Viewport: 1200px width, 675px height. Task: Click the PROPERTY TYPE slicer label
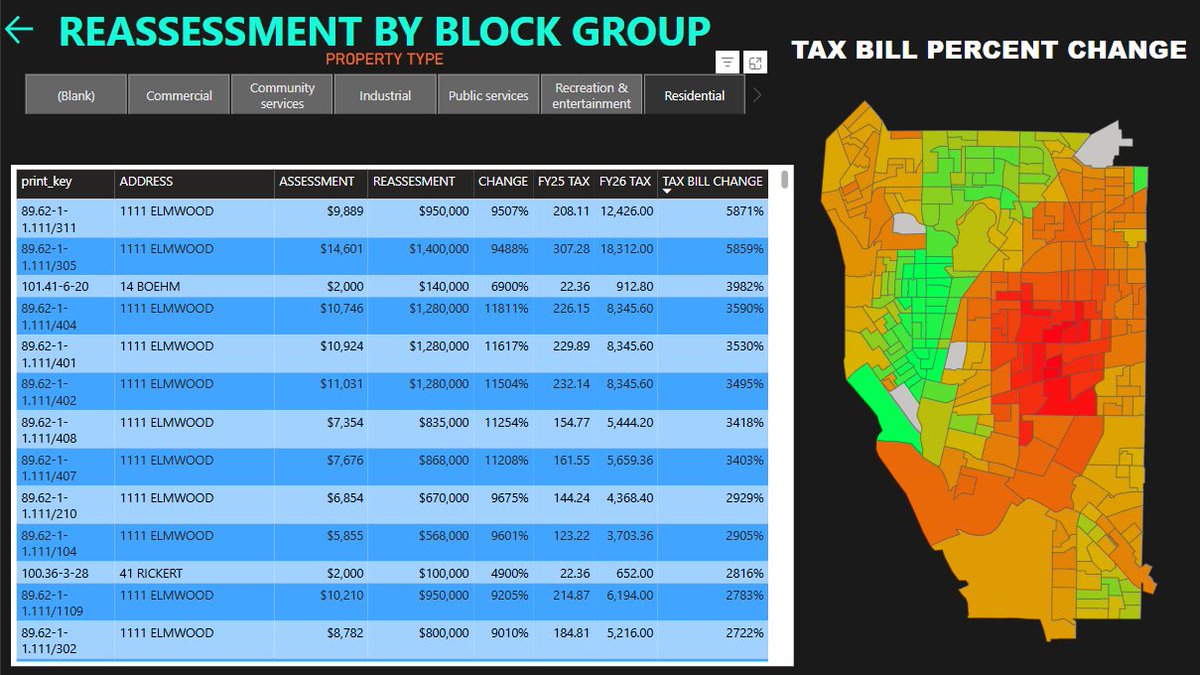point(385,60)
